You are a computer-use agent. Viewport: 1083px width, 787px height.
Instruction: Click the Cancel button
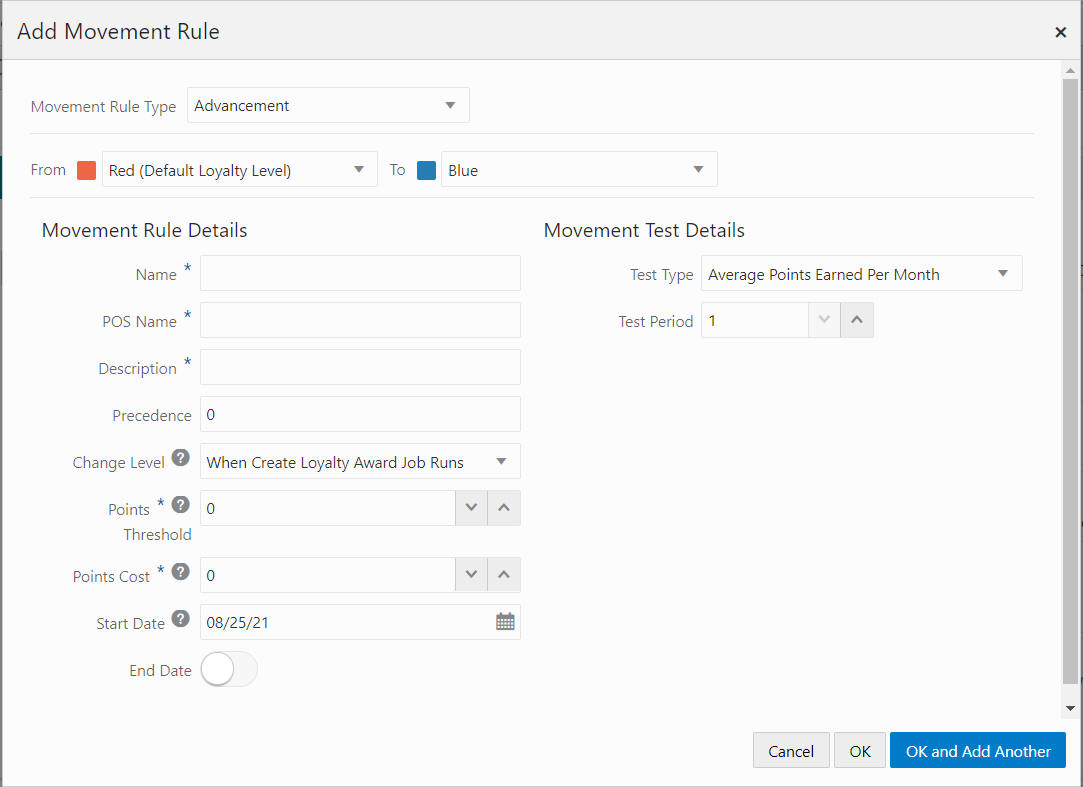(791, 750)
